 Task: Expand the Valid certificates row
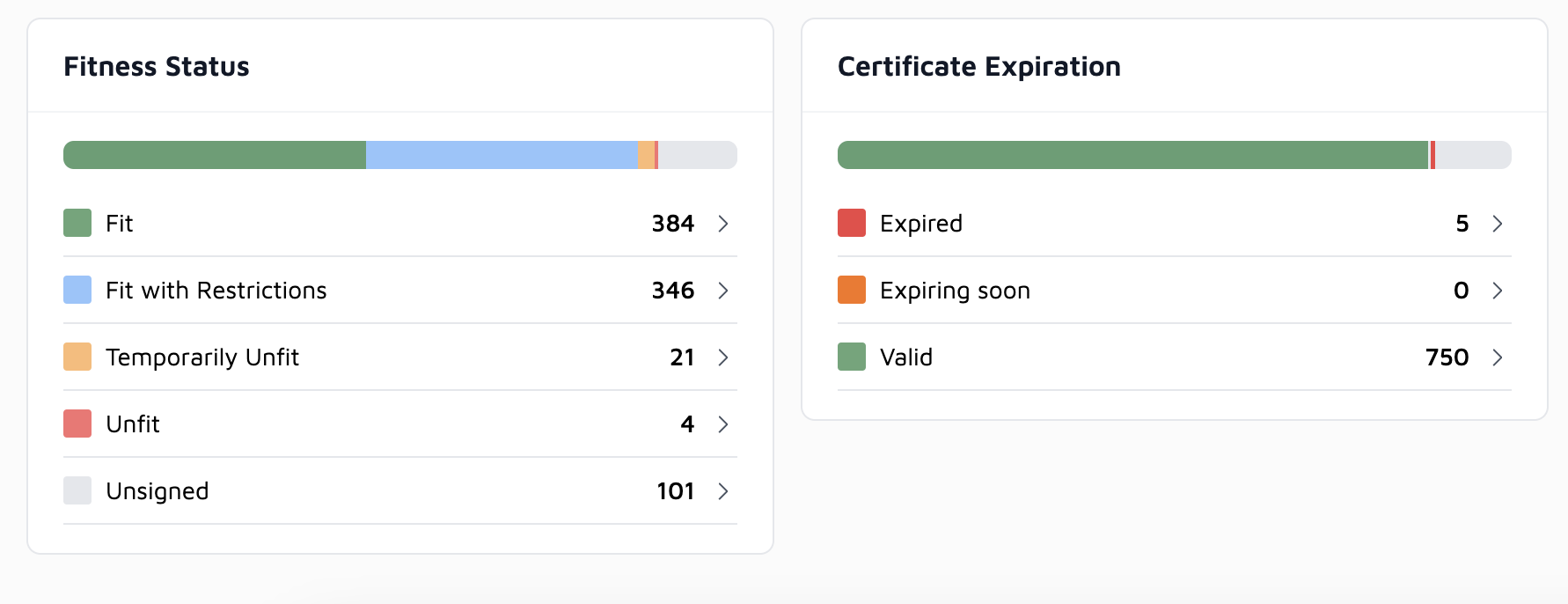coord(1498,357)
